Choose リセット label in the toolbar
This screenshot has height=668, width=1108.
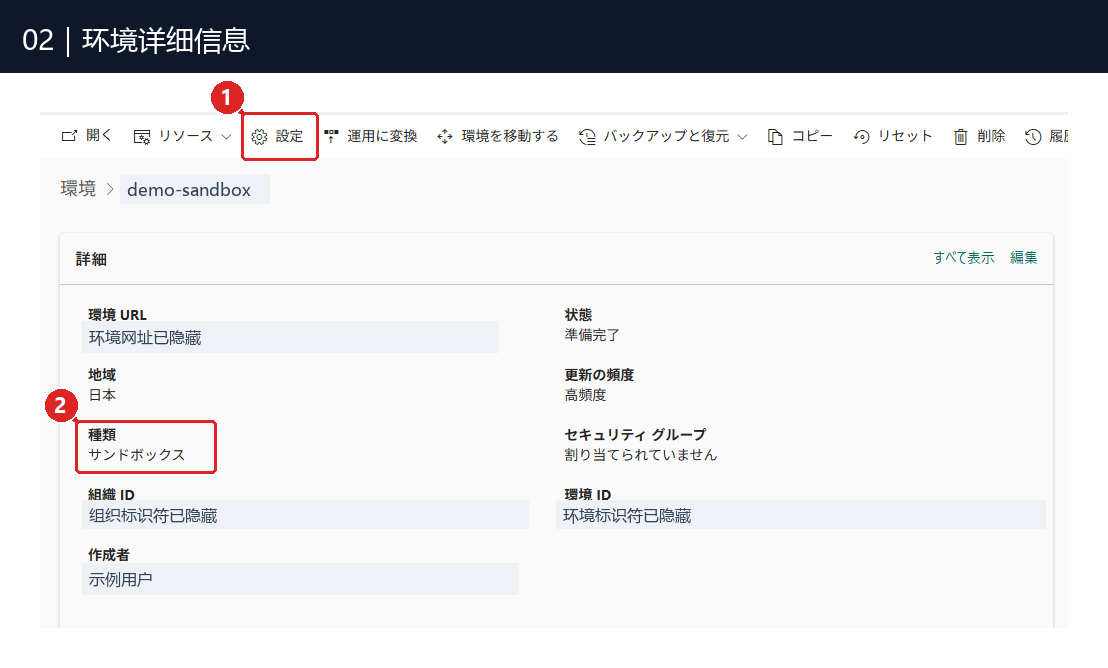point(905,136)
